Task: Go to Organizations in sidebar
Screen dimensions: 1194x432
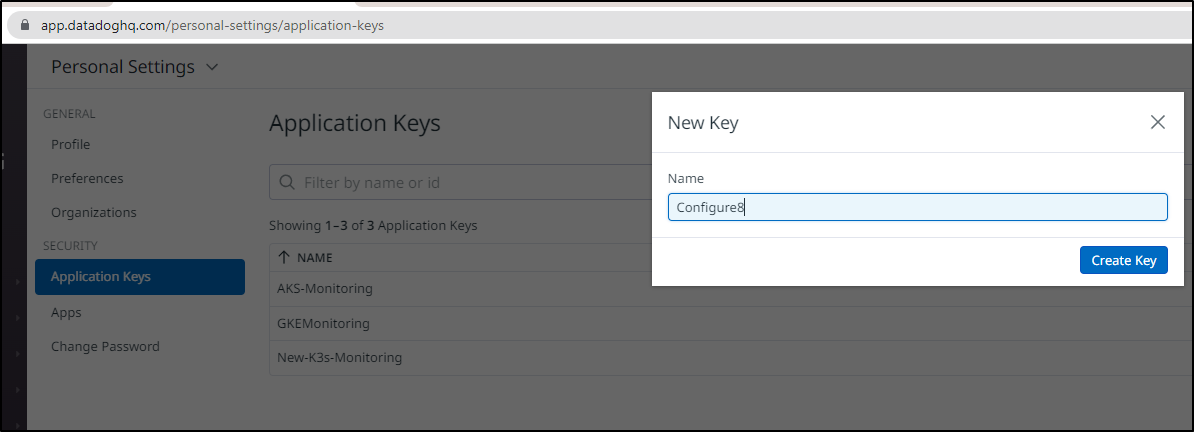Action: click(94, 212)
